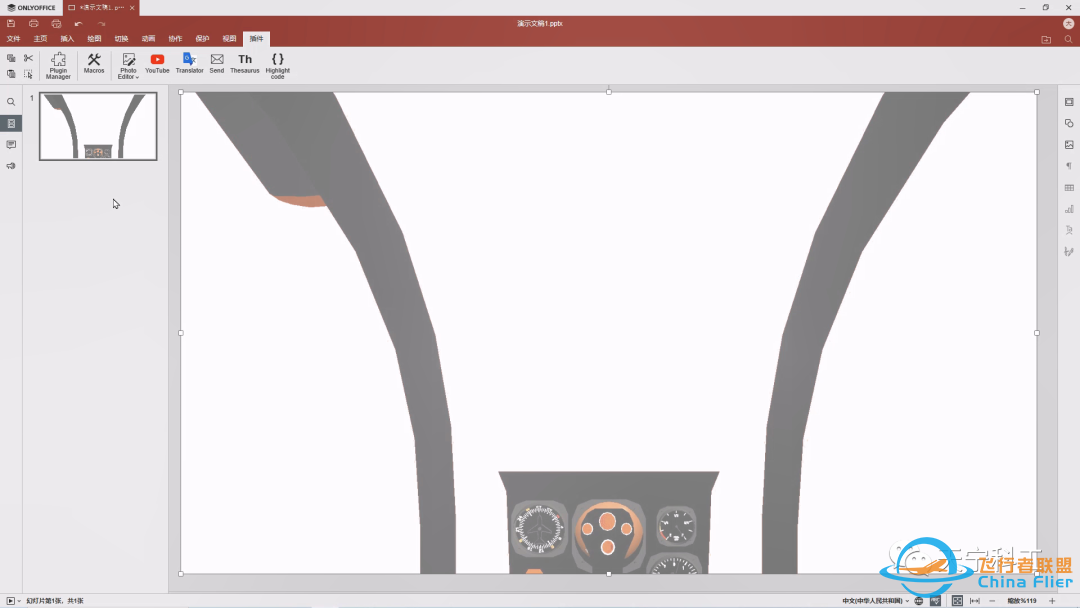Open the Plugin Manager
Image resolution: width=1080 pixels, height=608 pixels.
click(x=58, y=65)
